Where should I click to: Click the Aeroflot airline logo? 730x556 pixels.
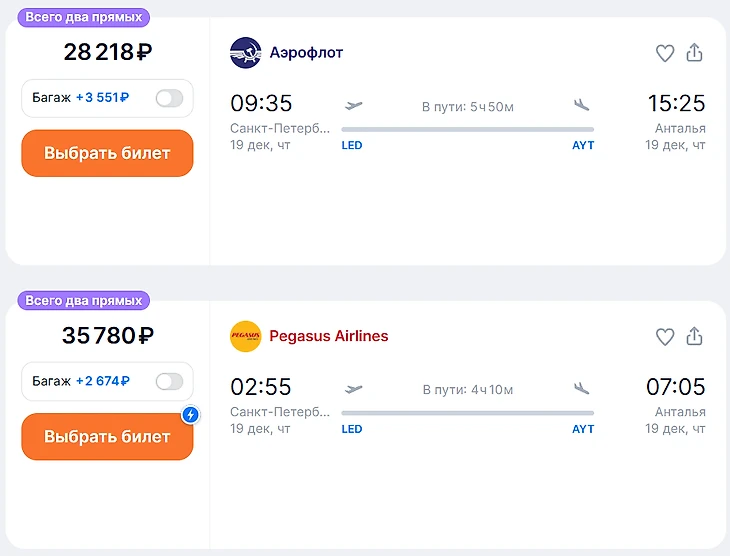(x=245, y=53)
